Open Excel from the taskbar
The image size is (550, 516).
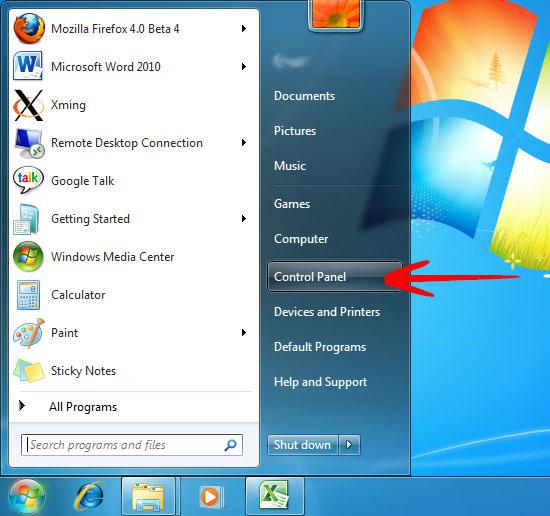tap(274, 495)
